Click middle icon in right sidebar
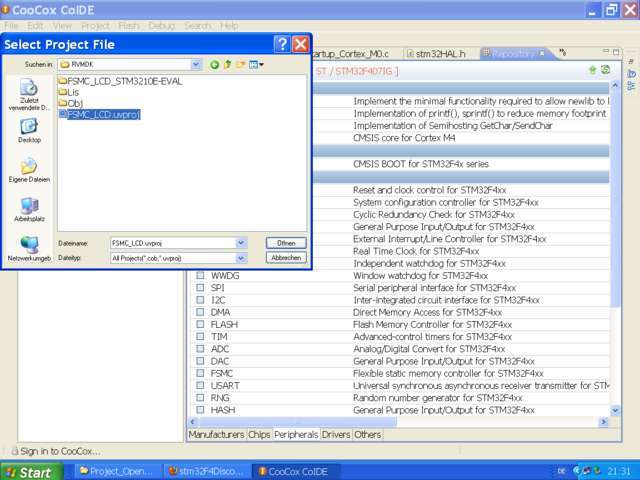Image resolution: width=640 pixels, height=480 pixels. (x=631, y=74)
